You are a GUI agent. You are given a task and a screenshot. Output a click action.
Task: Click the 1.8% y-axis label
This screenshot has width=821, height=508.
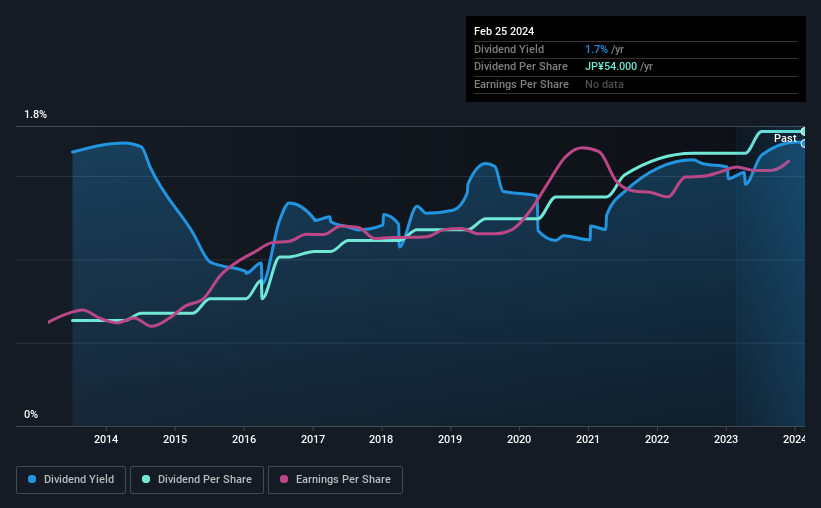coord(36,115)
